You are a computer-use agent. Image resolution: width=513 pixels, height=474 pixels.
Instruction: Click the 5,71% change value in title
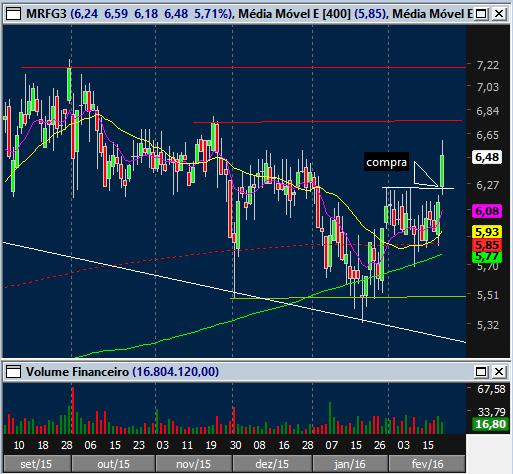[212, 14]
